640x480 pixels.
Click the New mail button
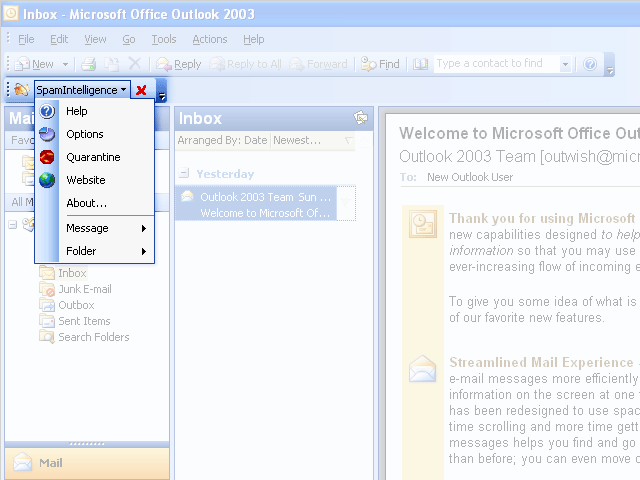coord(34,64)
